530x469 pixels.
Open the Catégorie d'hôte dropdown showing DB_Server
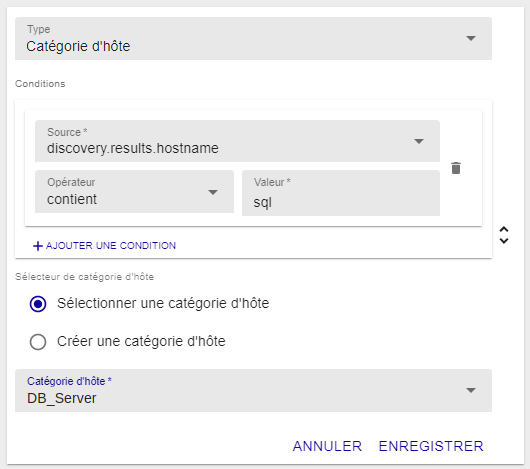tap(253, 391)
